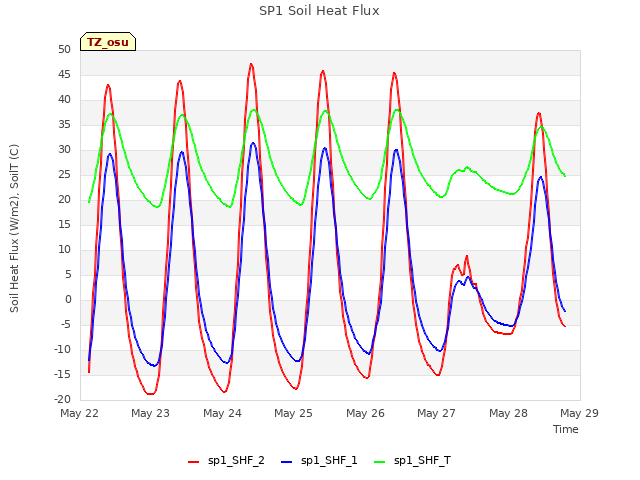The image size is (640, 480).
Task: Click the May 24 x-axis tick label
Action: click(222, 413)
